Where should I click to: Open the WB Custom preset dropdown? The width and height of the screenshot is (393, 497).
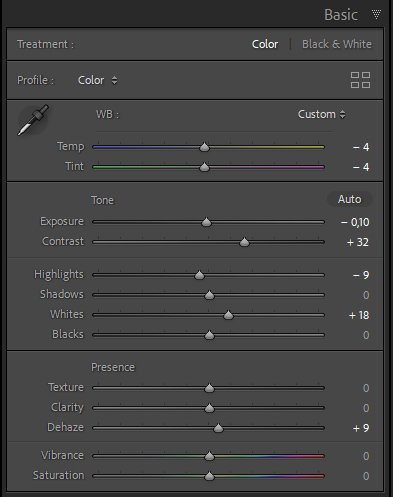pos(321,114)
